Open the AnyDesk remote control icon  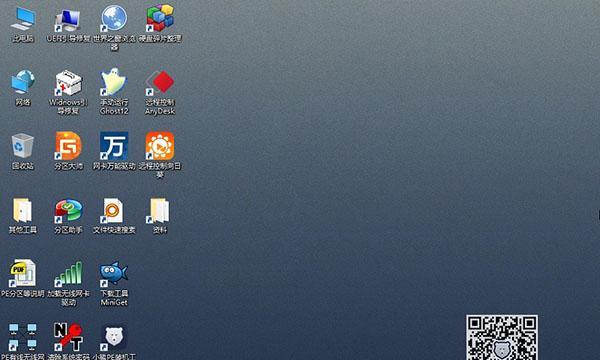[160, 82]
